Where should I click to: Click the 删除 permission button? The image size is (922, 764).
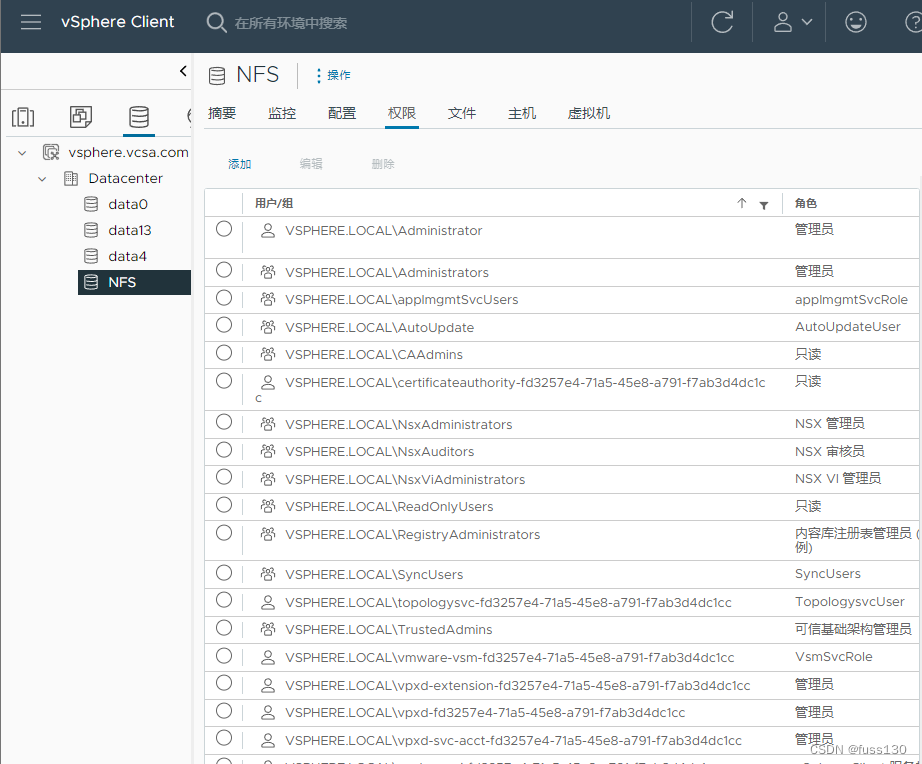pyautogui.click(x=383, y=164)
